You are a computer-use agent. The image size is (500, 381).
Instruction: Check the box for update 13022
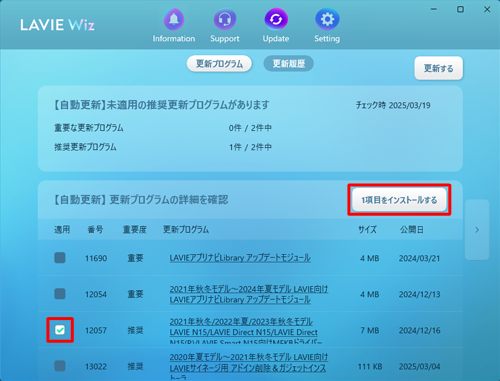pyautogui.click(x=60, y=366)
